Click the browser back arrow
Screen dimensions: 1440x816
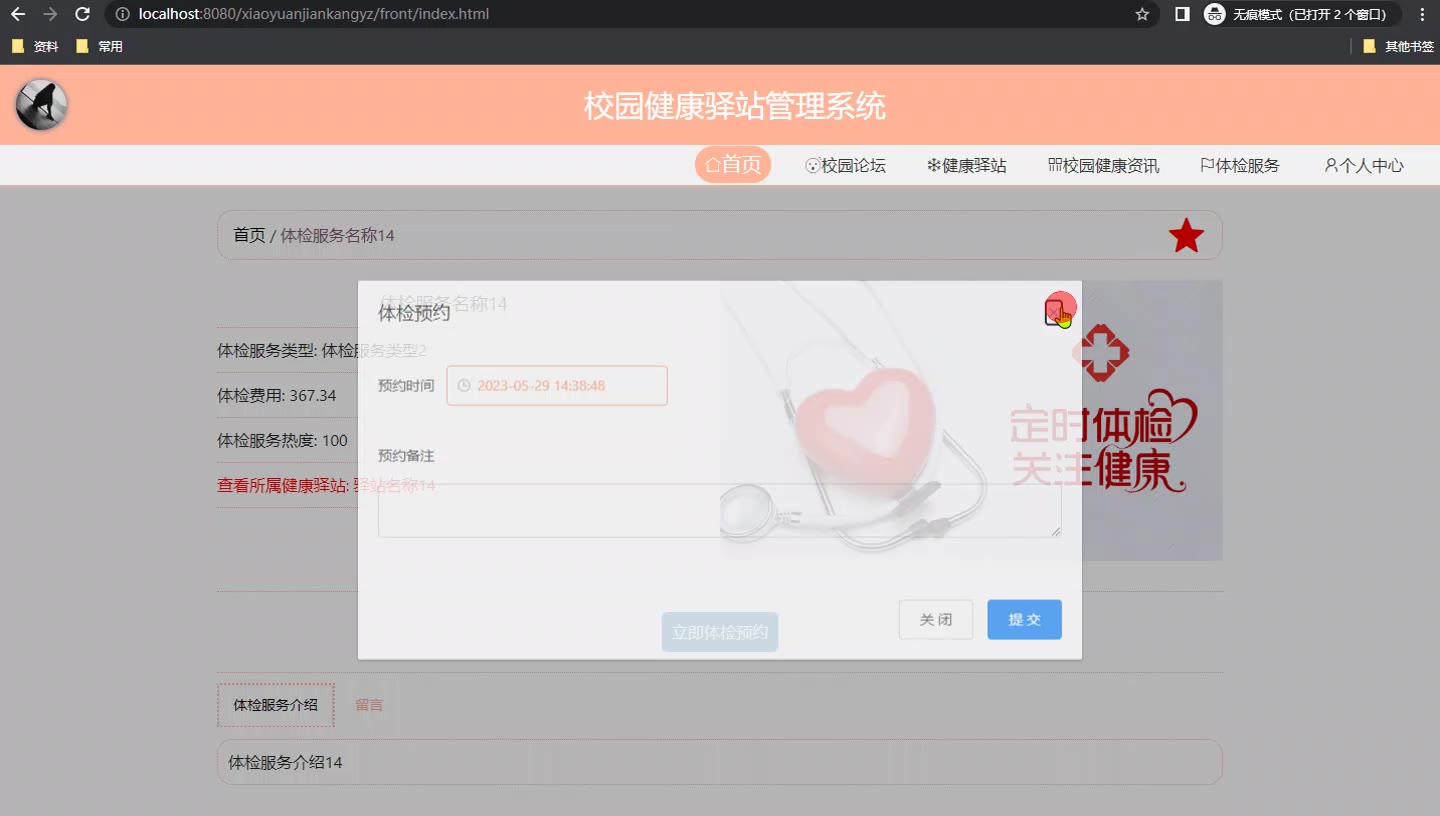pos(18,14)
